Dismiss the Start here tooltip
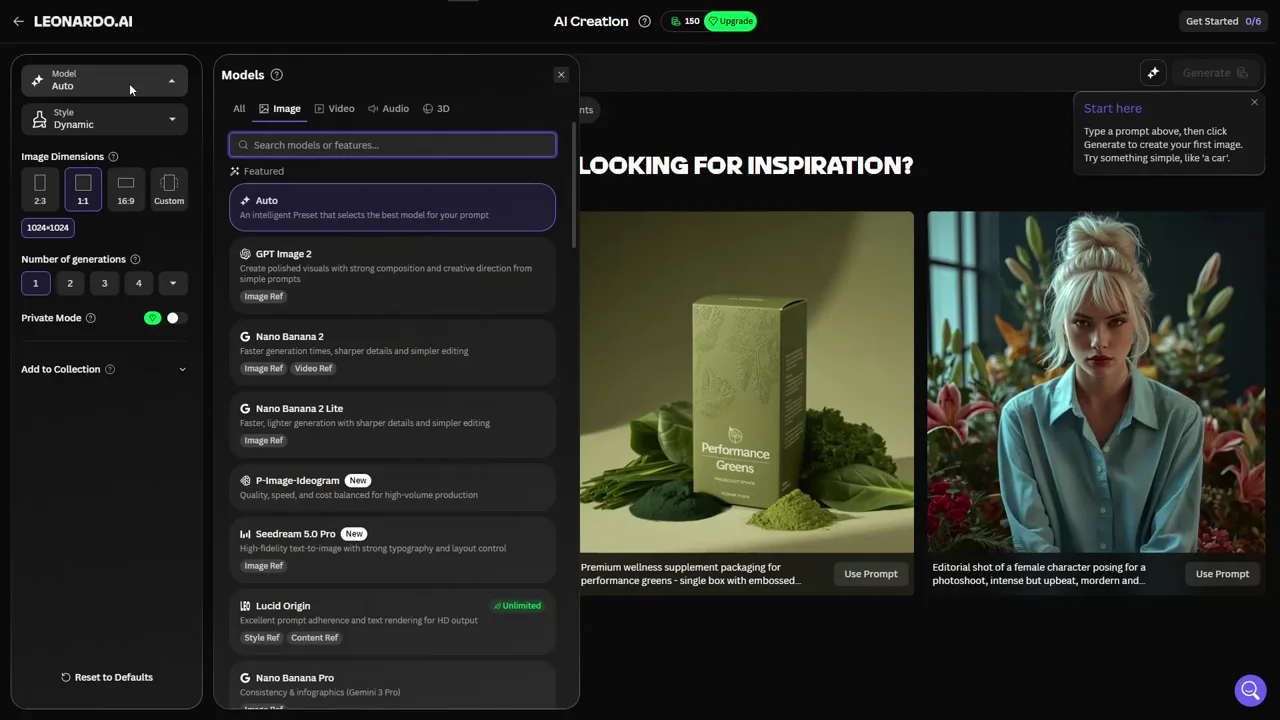Screen dimensions: 1280x720 (x=1254, y=102)
